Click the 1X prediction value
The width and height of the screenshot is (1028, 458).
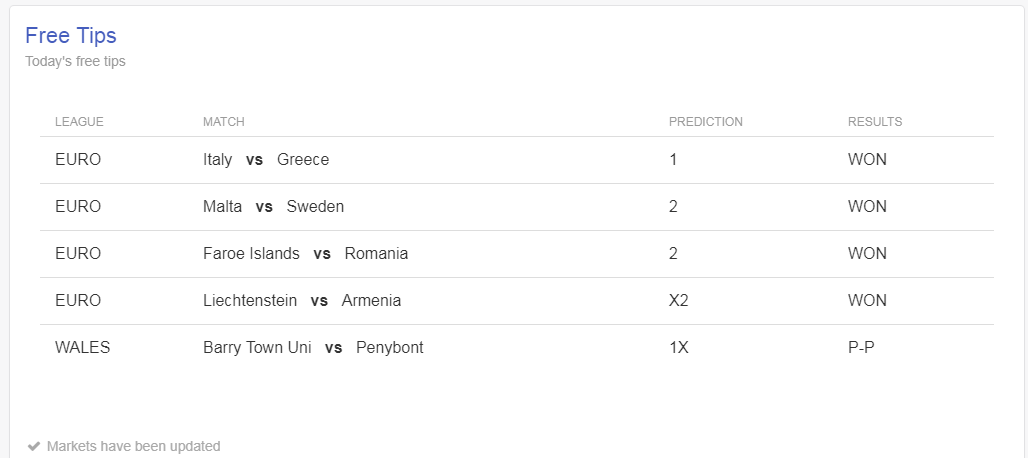click(679, 348)
